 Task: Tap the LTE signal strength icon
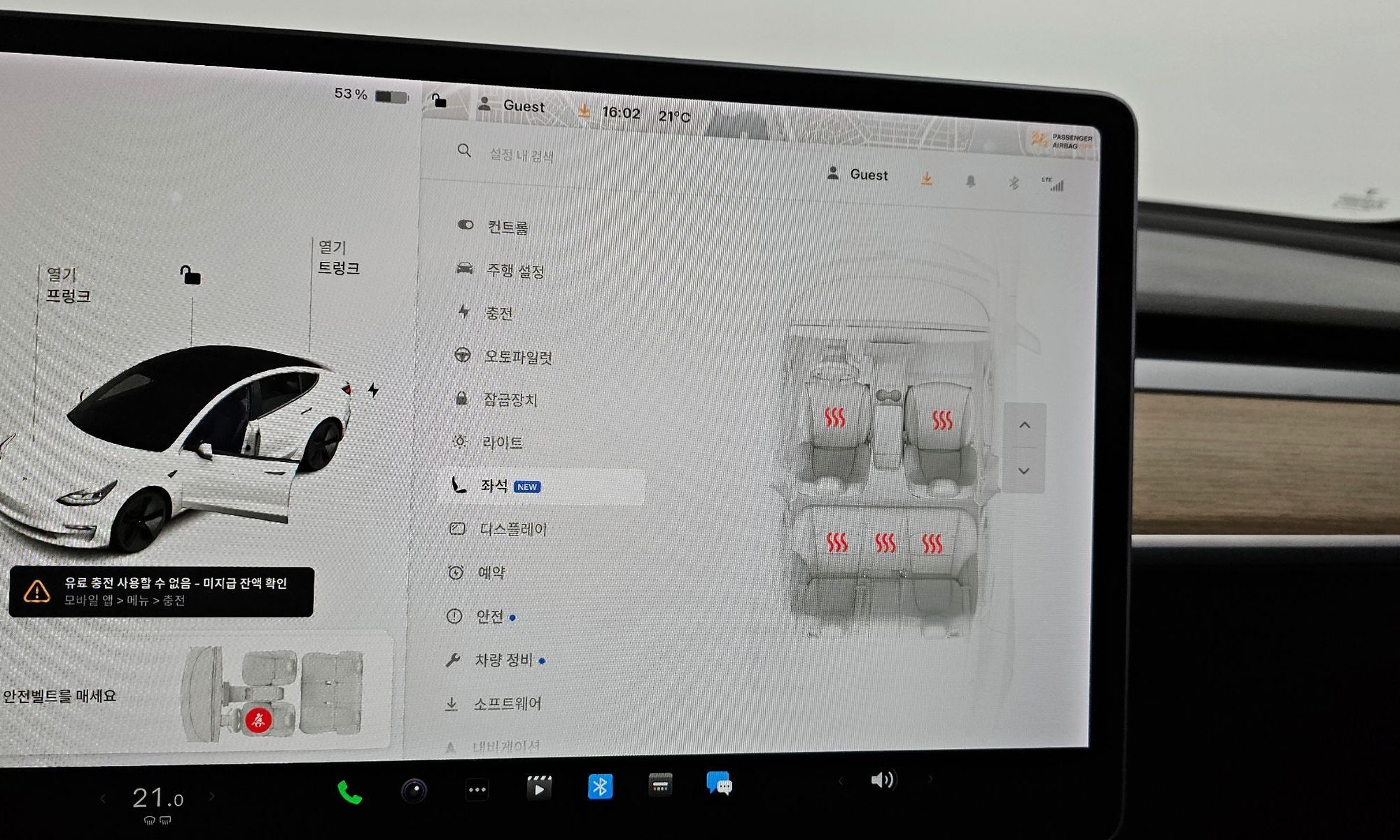1053,184
